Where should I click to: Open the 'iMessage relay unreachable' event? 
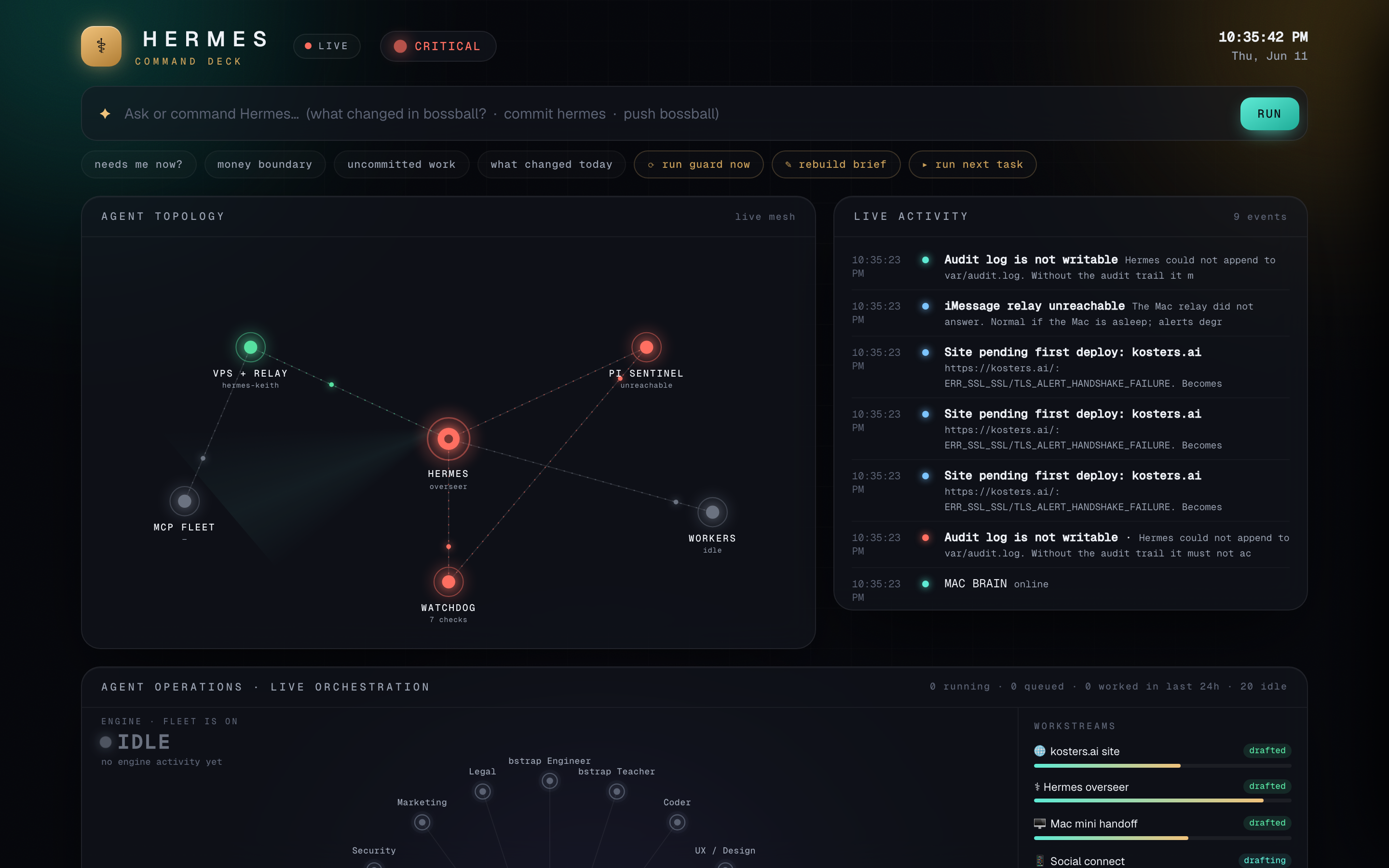click(1071, 313)
